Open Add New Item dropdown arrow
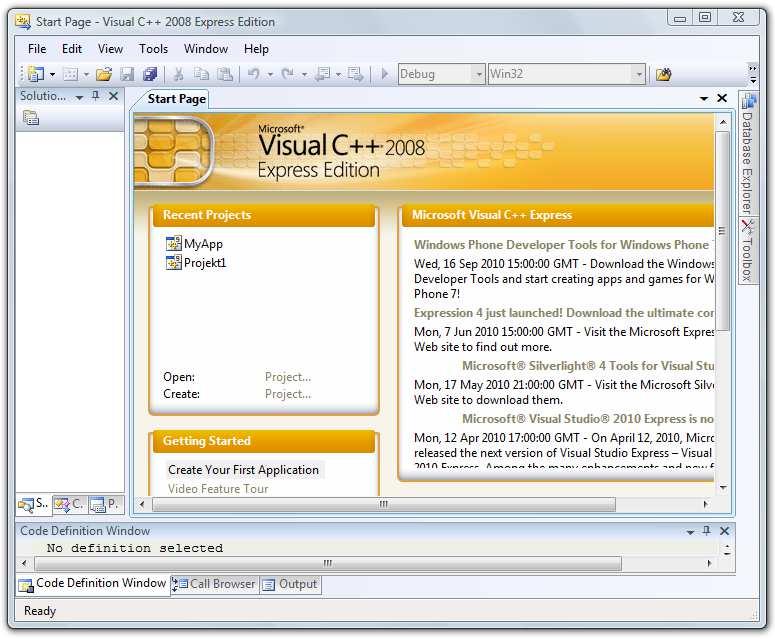 pos(86,75)
